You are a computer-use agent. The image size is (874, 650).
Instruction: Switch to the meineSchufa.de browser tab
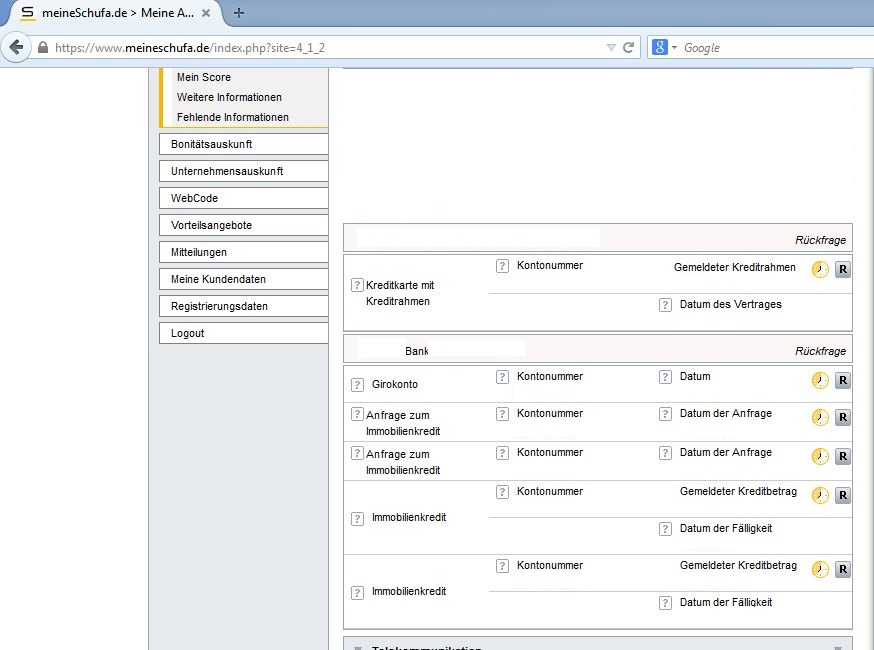tap(110, 13)
